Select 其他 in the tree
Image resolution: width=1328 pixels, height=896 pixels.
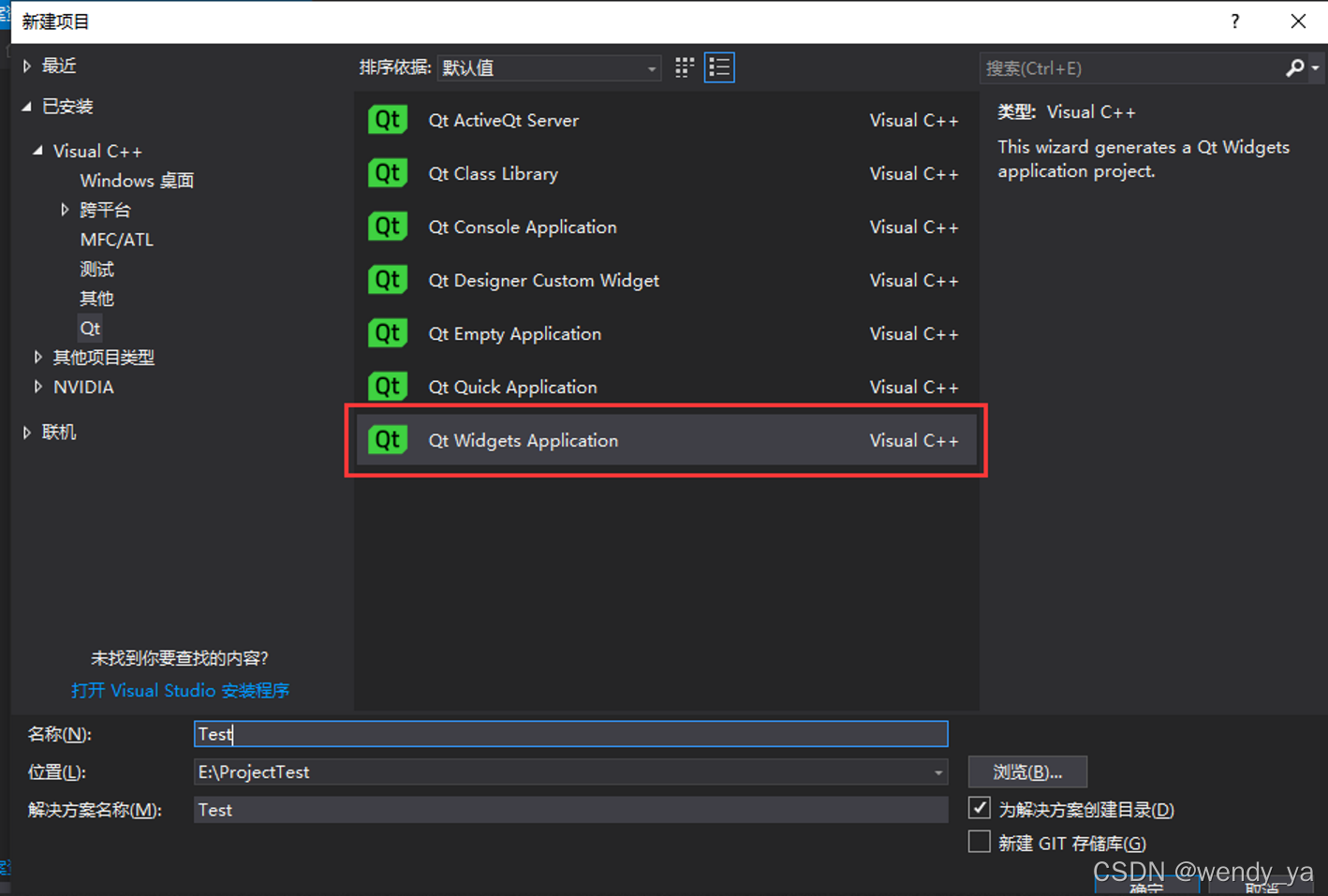96,299
